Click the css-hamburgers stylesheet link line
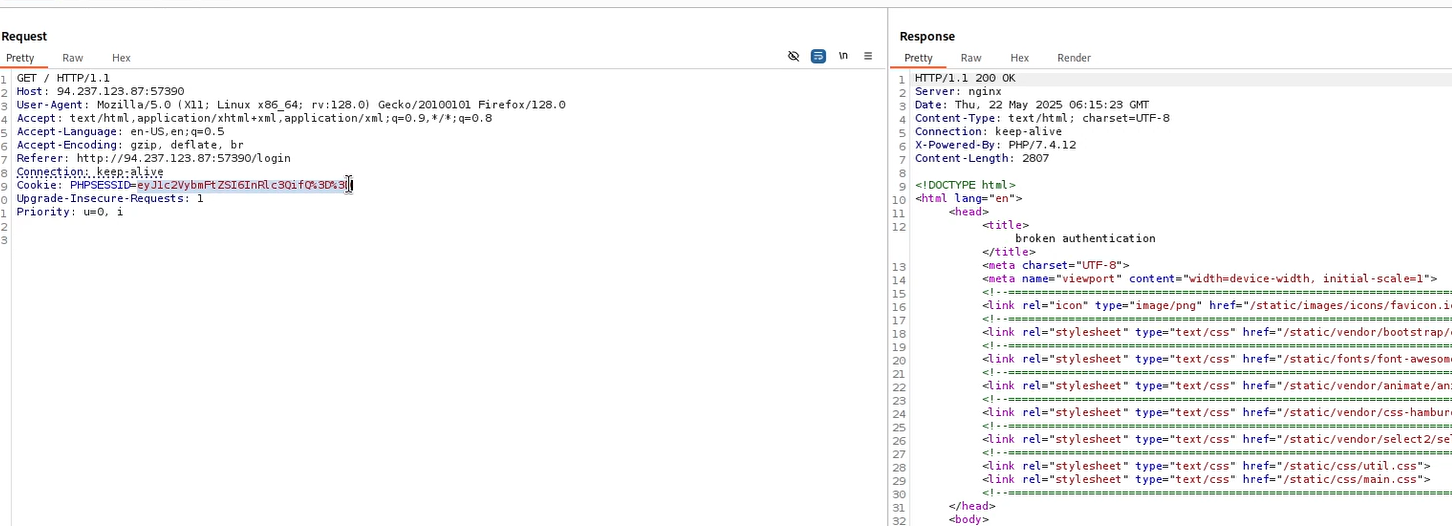 click(1217, 412)
